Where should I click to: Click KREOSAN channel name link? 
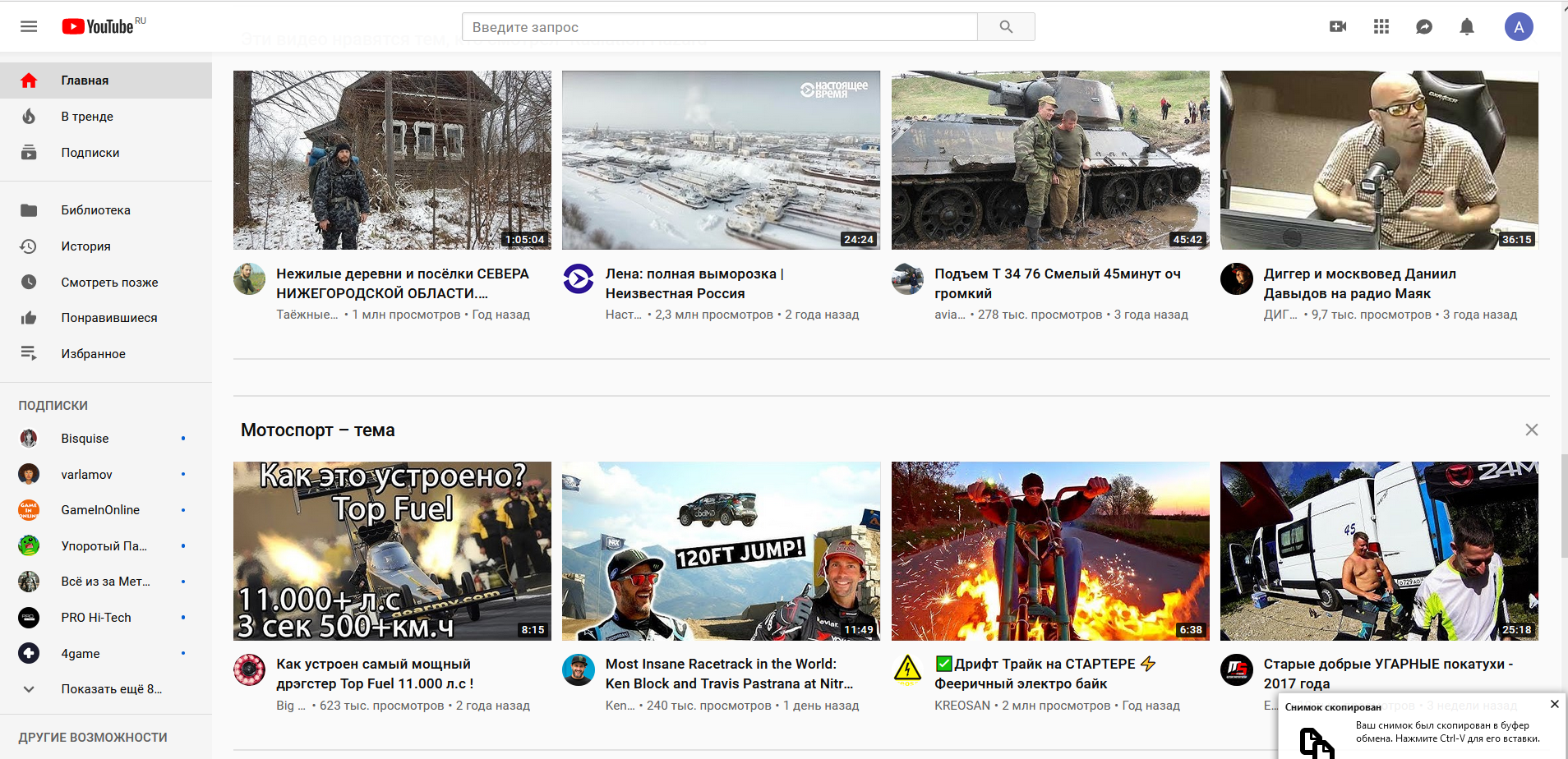point(962,706)
